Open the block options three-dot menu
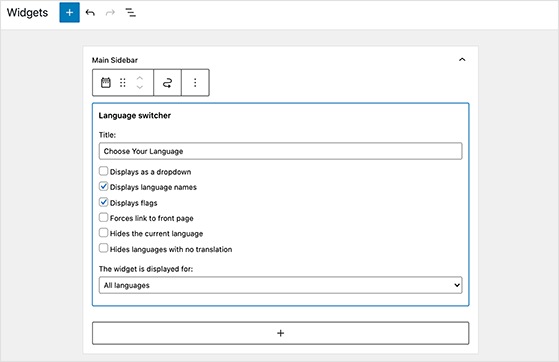 [195, 83]
